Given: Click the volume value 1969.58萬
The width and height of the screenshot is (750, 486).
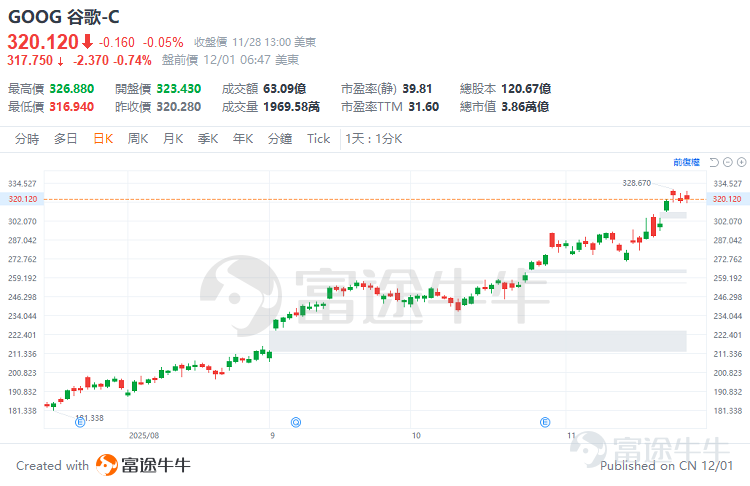Looking at the screenshot, I should [x=291, y=107].
